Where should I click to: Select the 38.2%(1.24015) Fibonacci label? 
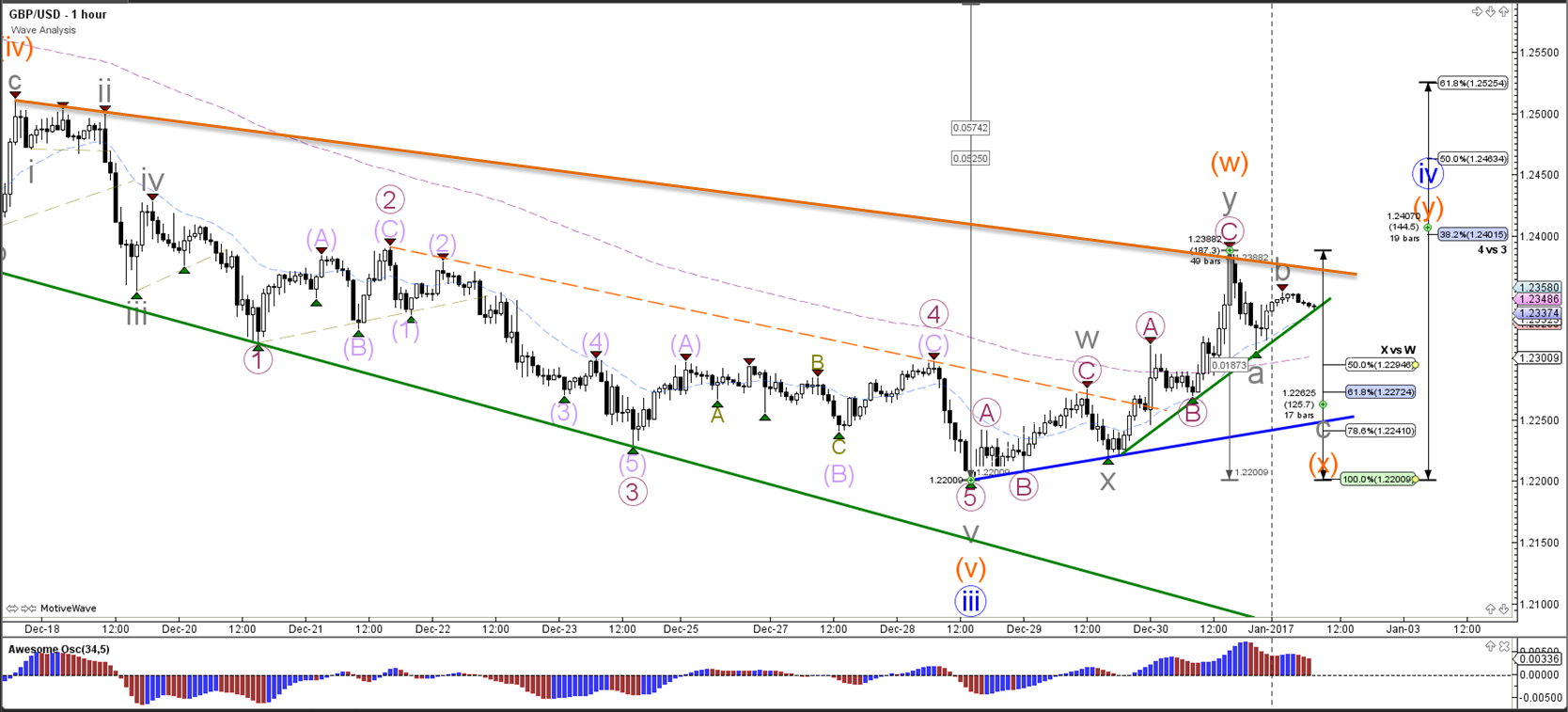pyautogui.click(x=1473, y=234)
